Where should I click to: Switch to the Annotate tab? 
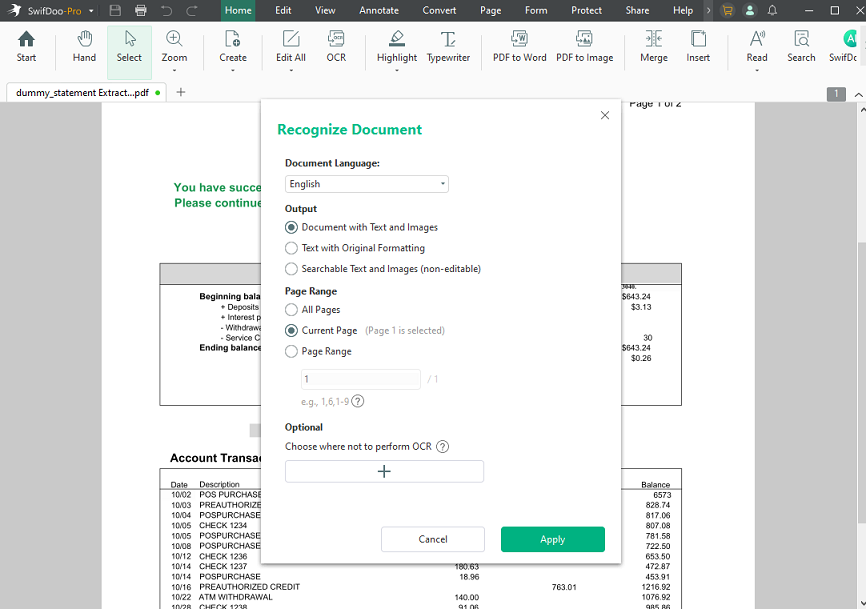pyautogui.click(x=379, y=10)
